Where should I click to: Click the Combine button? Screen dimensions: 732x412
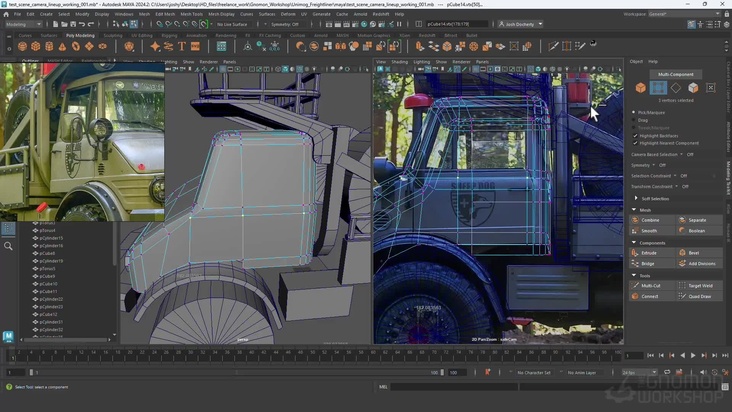point(652,220)
